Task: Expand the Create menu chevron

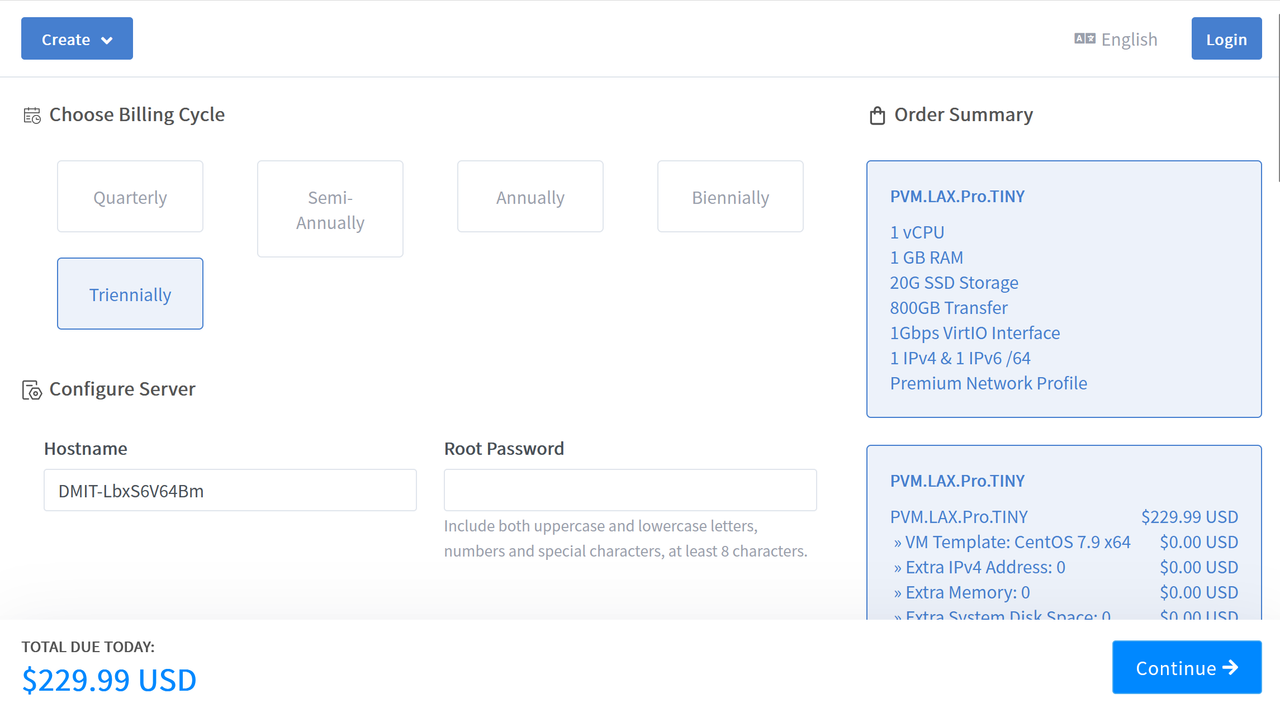Action: coord(107,40)
